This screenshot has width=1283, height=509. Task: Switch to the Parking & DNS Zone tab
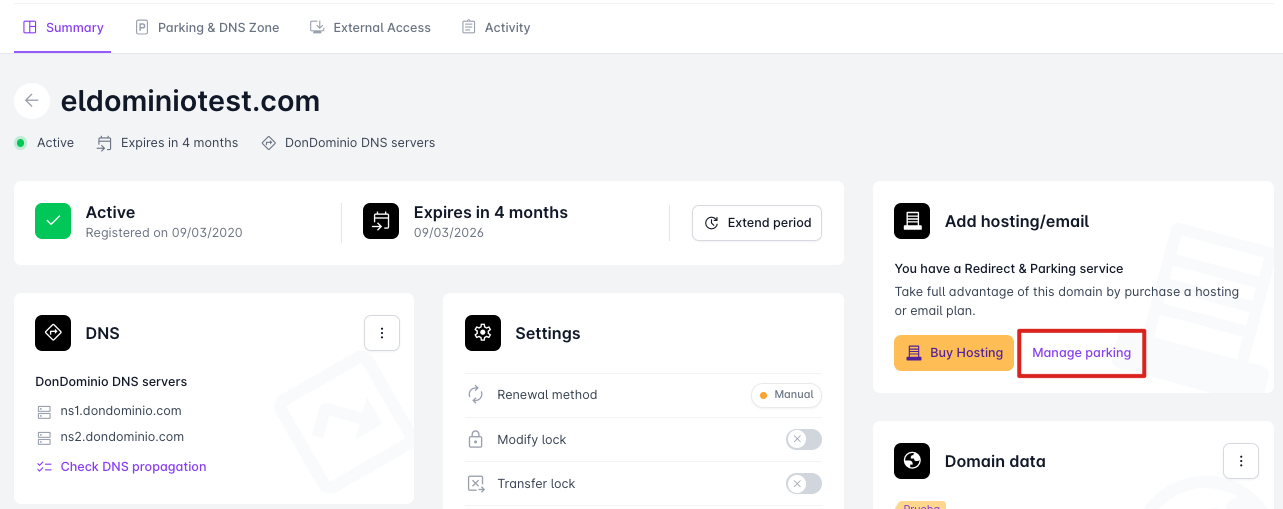tap(207, 27)
